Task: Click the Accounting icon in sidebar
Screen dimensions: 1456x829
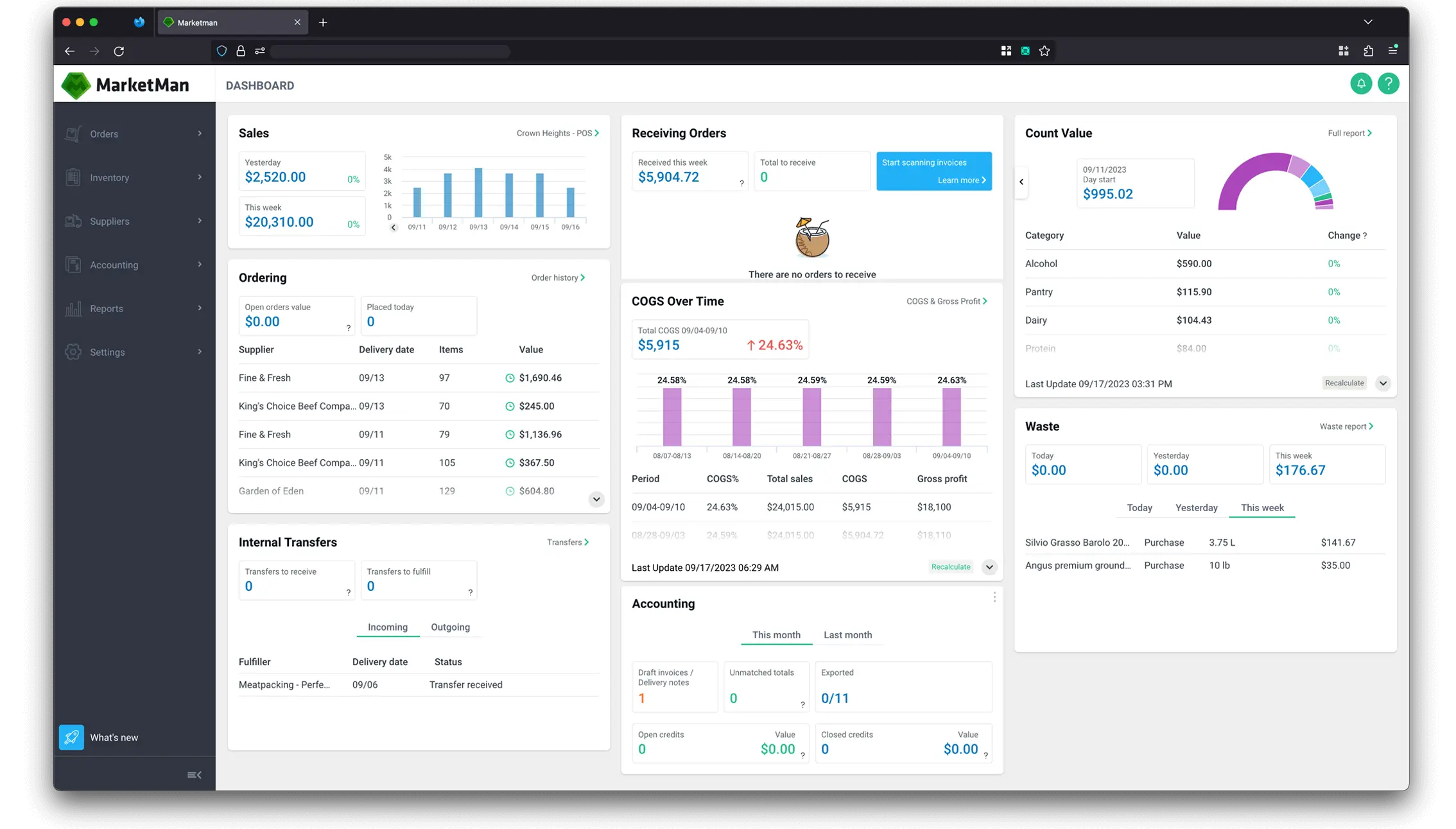Action: [x=73, y=265]
